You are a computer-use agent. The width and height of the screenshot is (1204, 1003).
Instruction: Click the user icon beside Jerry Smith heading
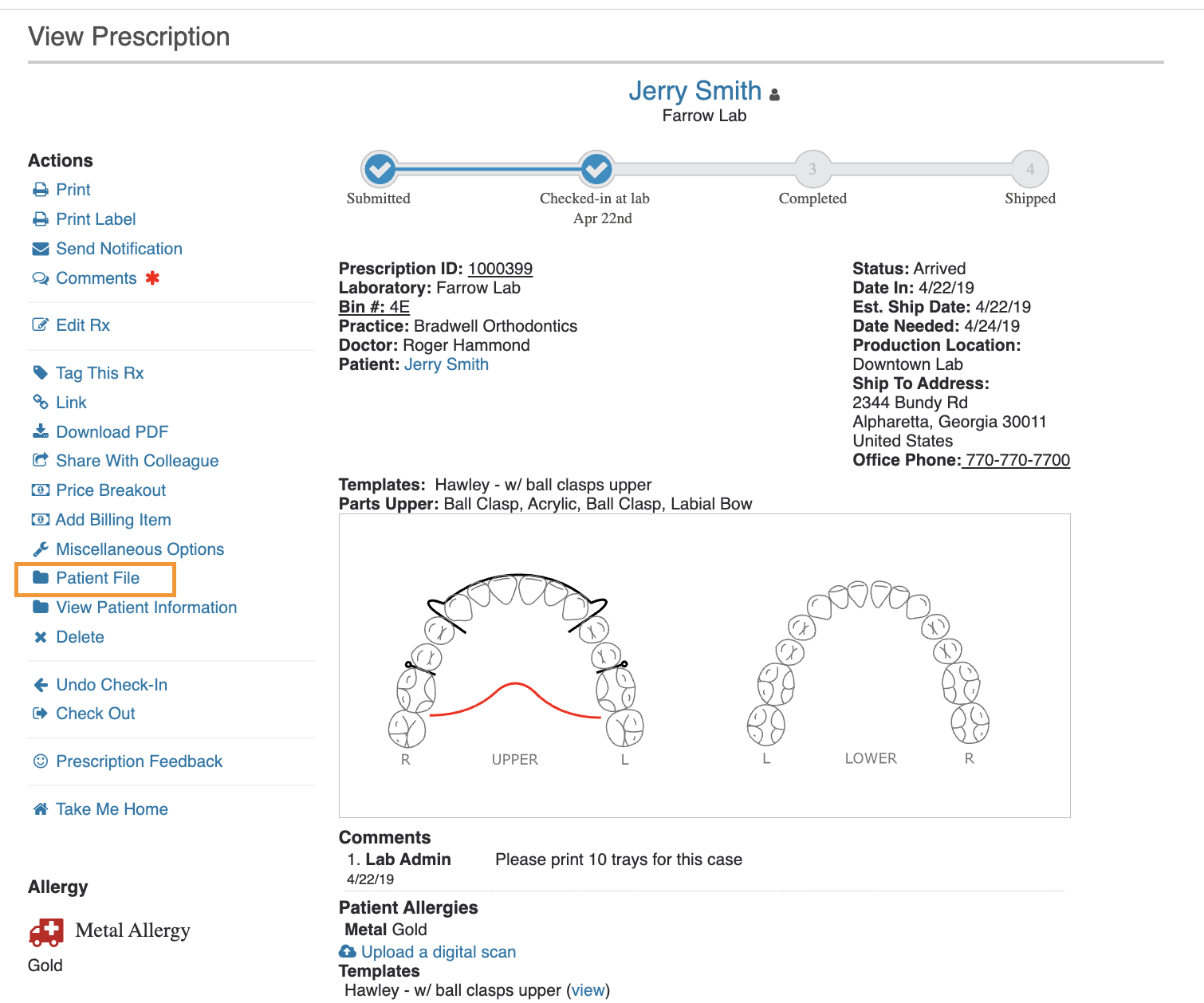click(774, 94)
